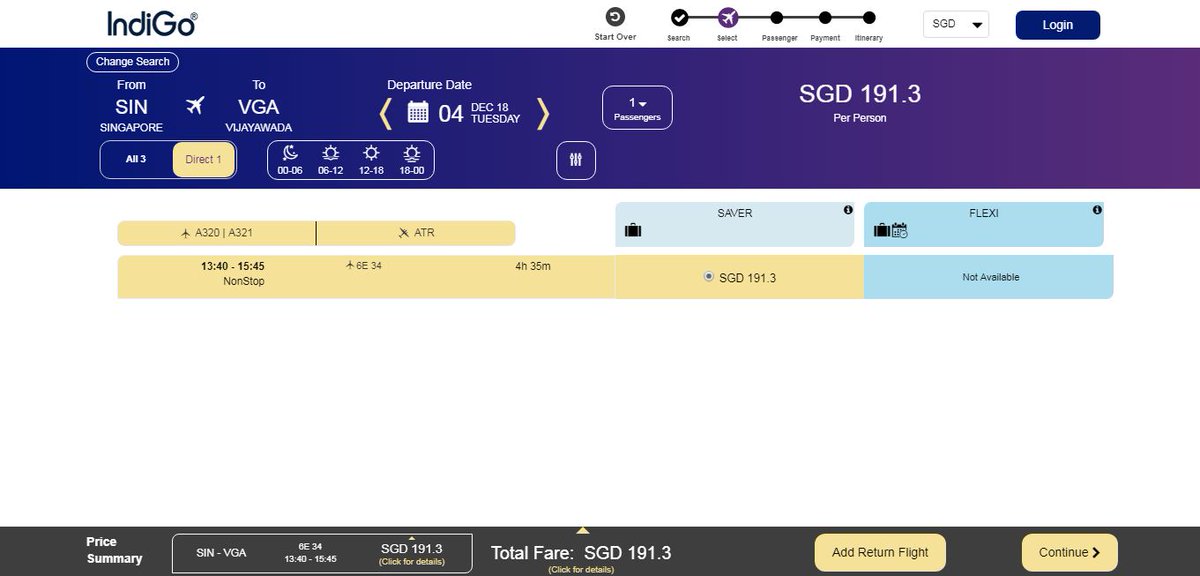Viewport: 1200px width, 576px height.
Task: Select the All 3 flights tab
Action: [136, 159]
